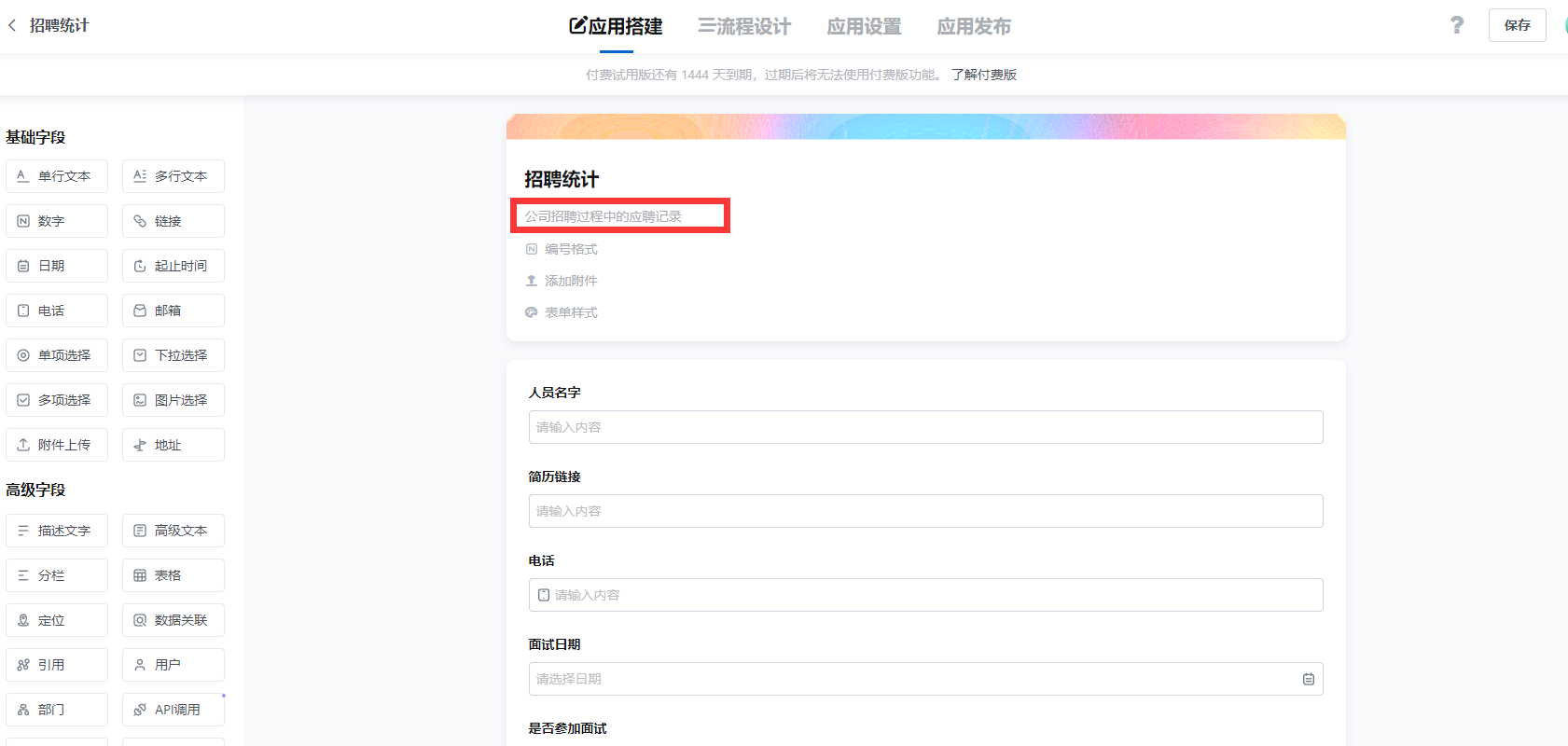Add a 表格 field
The height and width of the screenshot is (746, 1568).
173,575
